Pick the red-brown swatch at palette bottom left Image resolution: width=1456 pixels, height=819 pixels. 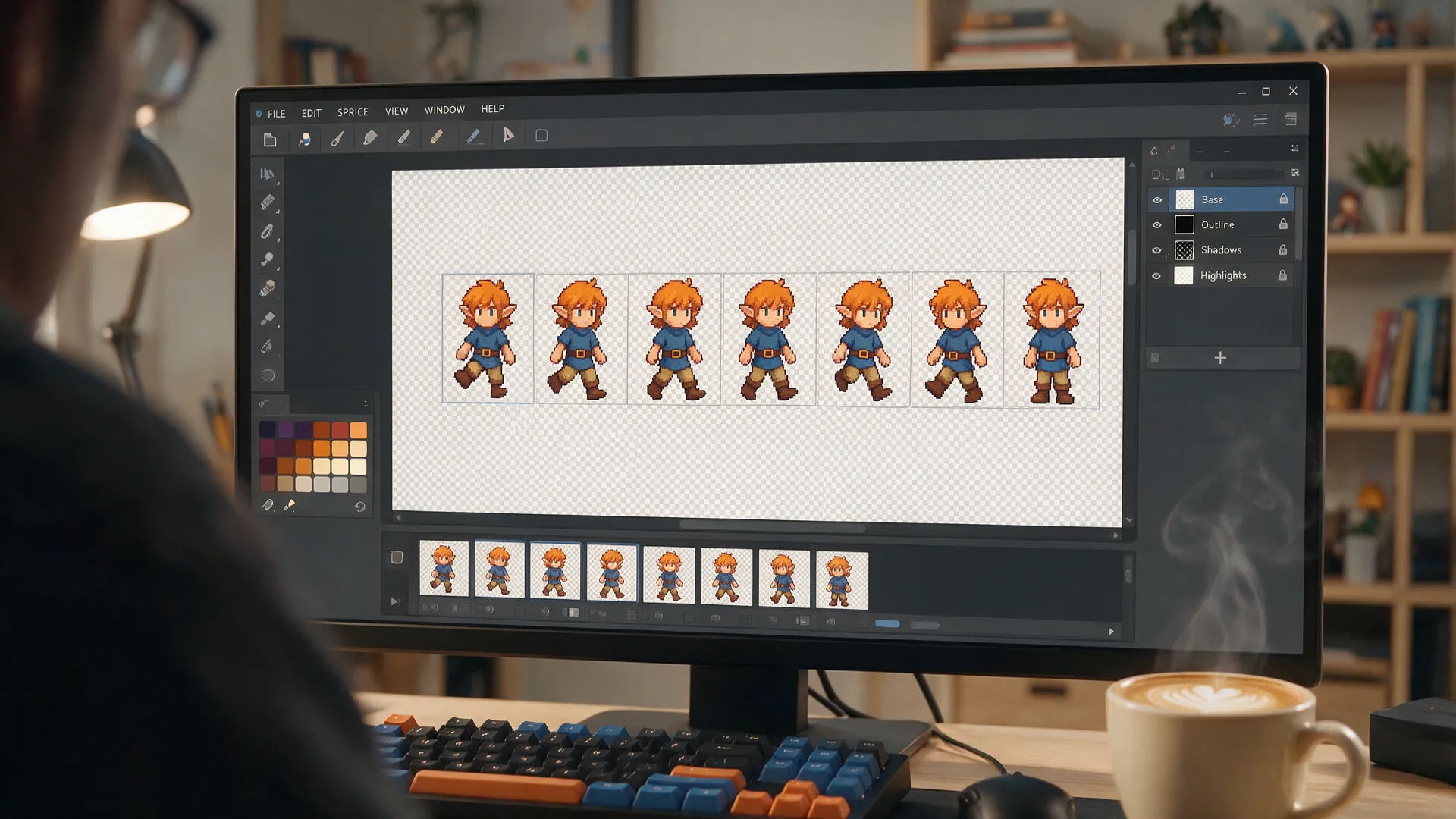[268, 484]
